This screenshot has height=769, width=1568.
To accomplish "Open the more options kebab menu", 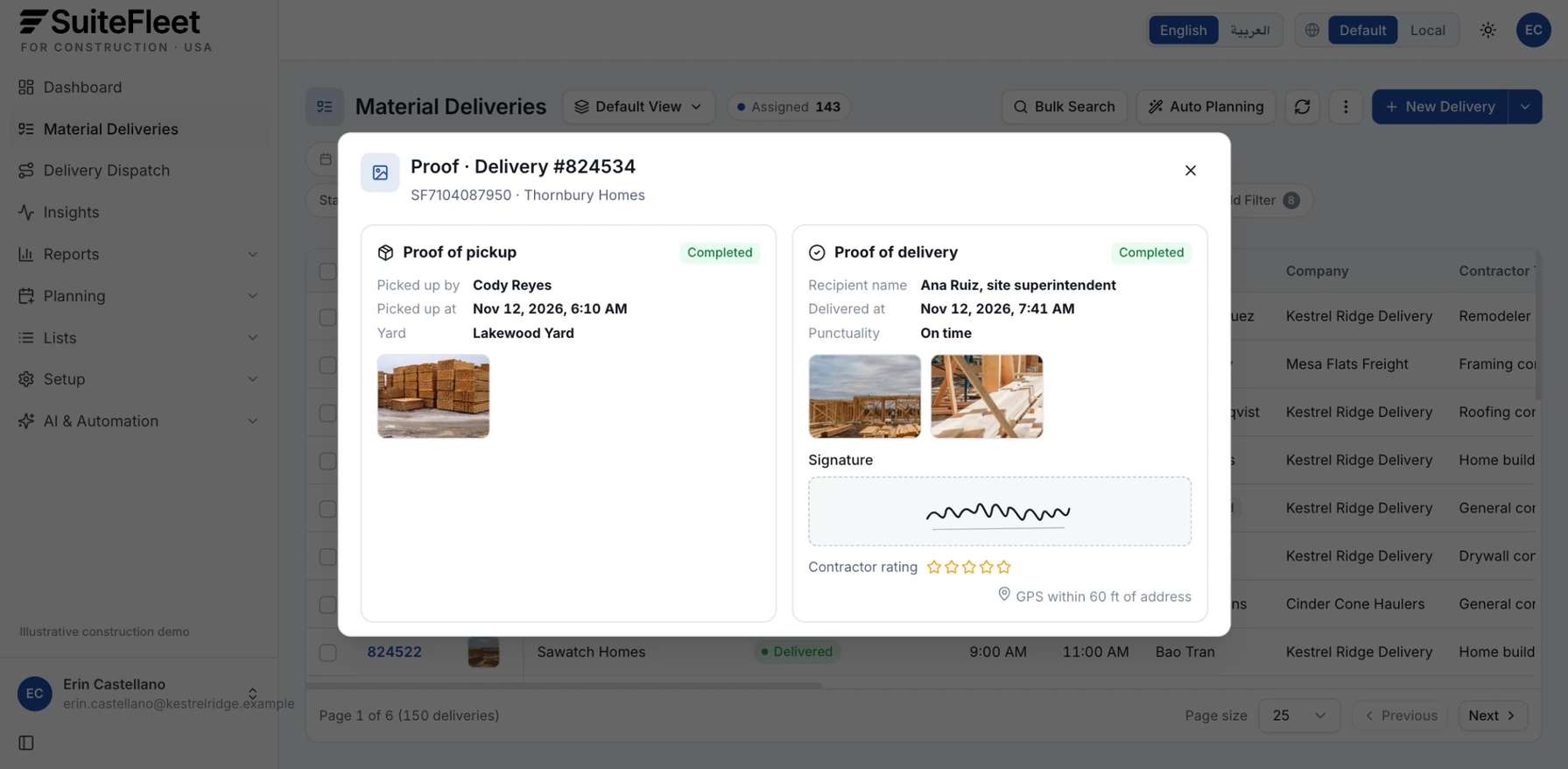I will coord(1346,107).
